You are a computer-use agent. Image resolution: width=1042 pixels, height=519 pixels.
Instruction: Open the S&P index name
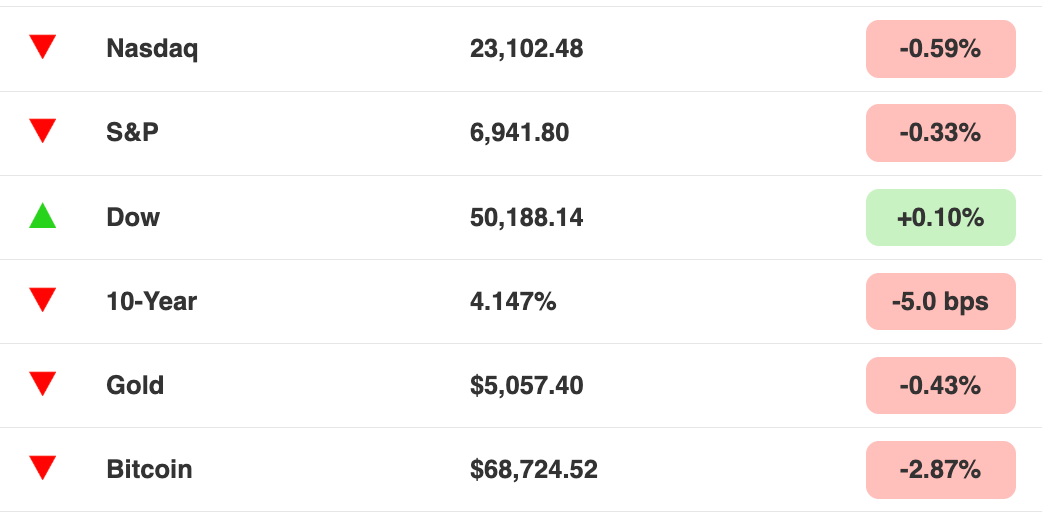(x=133, y=132)
